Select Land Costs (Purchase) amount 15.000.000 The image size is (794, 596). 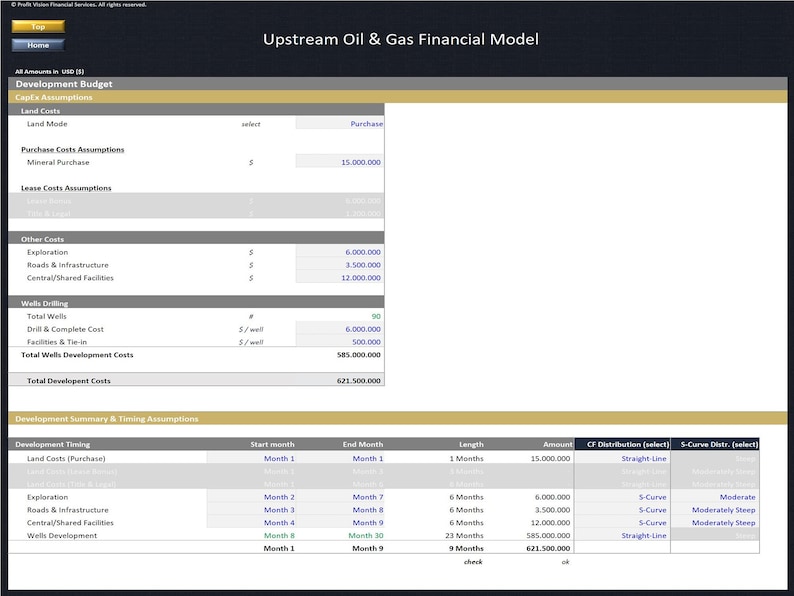pos(550,458)
